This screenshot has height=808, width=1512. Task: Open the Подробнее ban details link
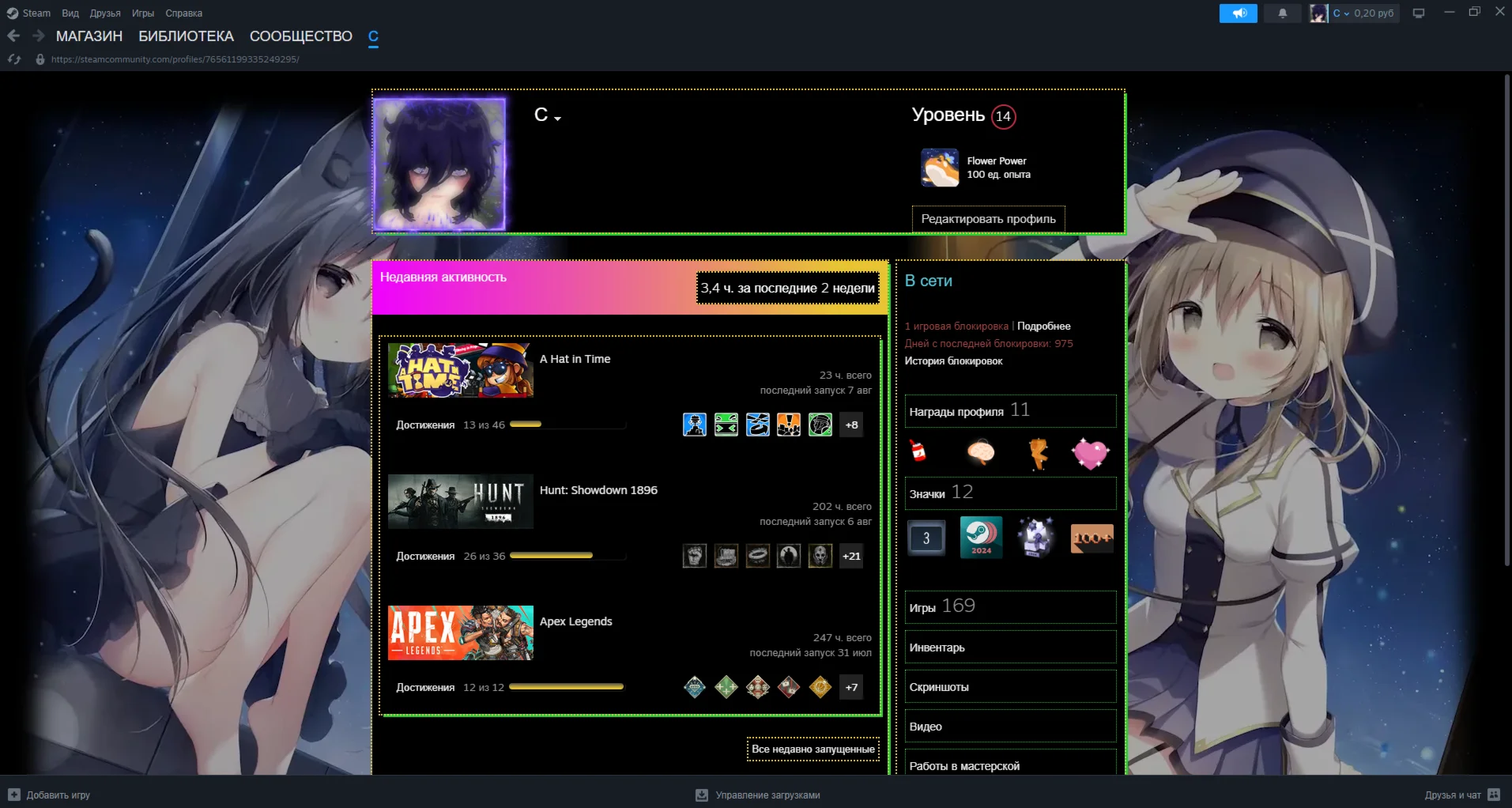(1044, 326)
